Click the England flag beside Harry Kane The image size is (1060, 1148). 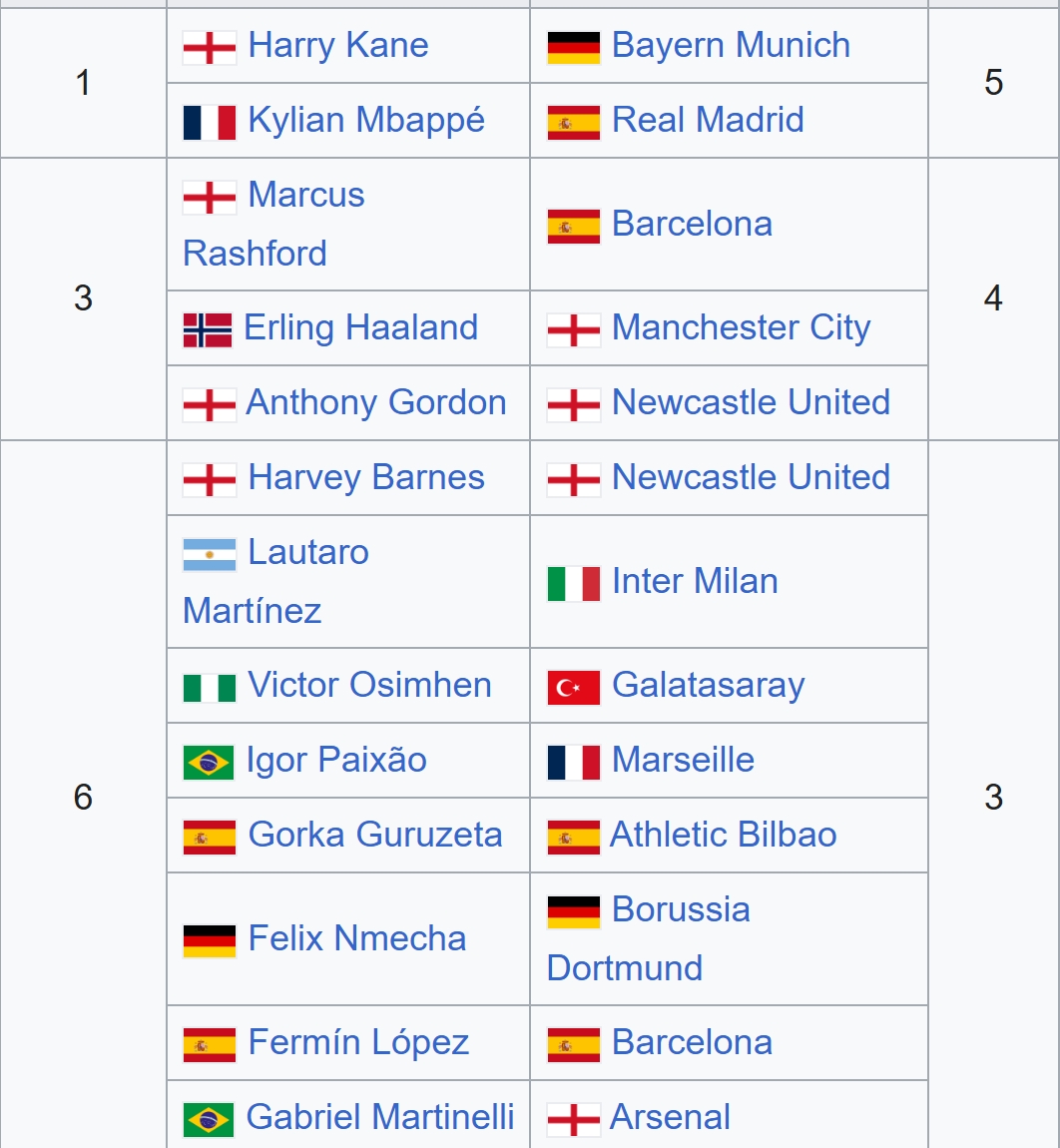(209, 47)
